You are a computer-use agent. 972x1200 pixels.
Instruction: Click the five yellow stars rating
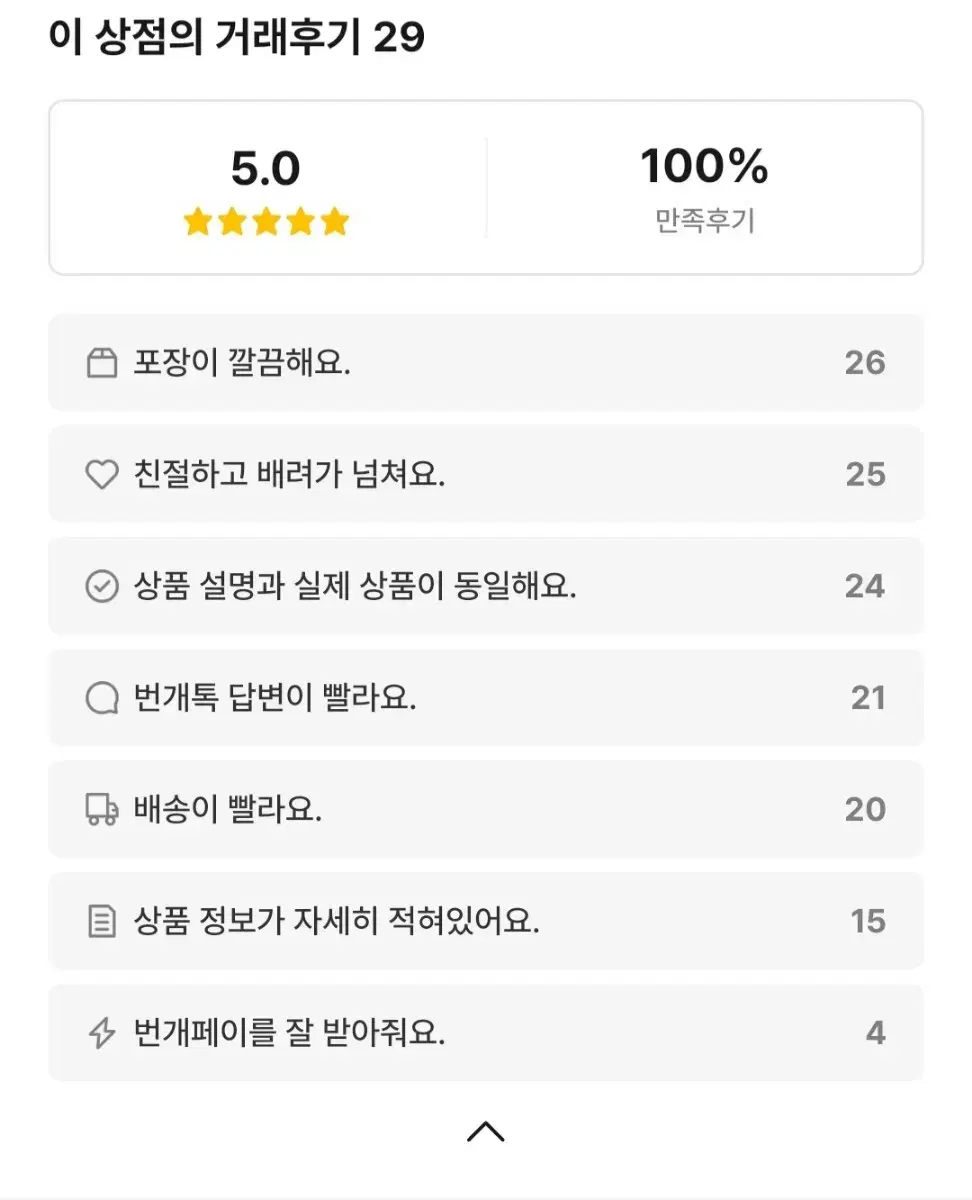point(266,222)
